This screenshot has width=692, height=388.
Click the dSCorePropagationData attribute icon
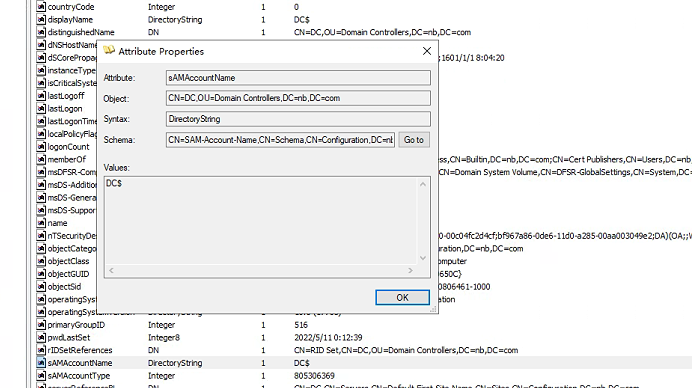41,58
